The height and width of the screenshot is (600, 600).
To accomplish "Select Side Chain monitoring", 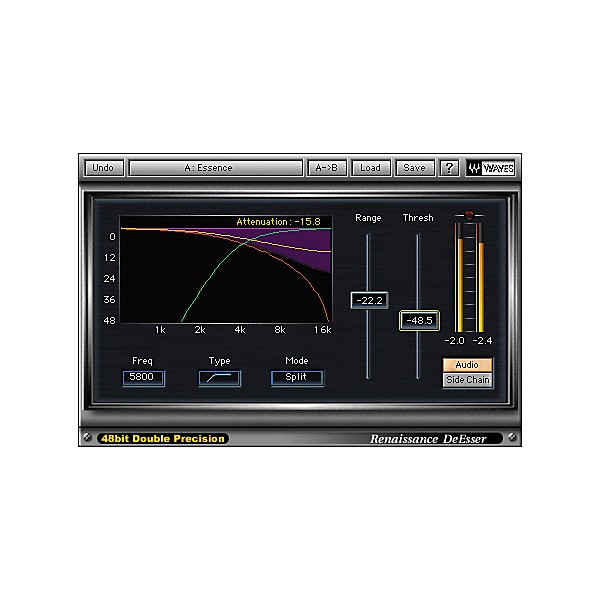I will click(x=468, y=380).
